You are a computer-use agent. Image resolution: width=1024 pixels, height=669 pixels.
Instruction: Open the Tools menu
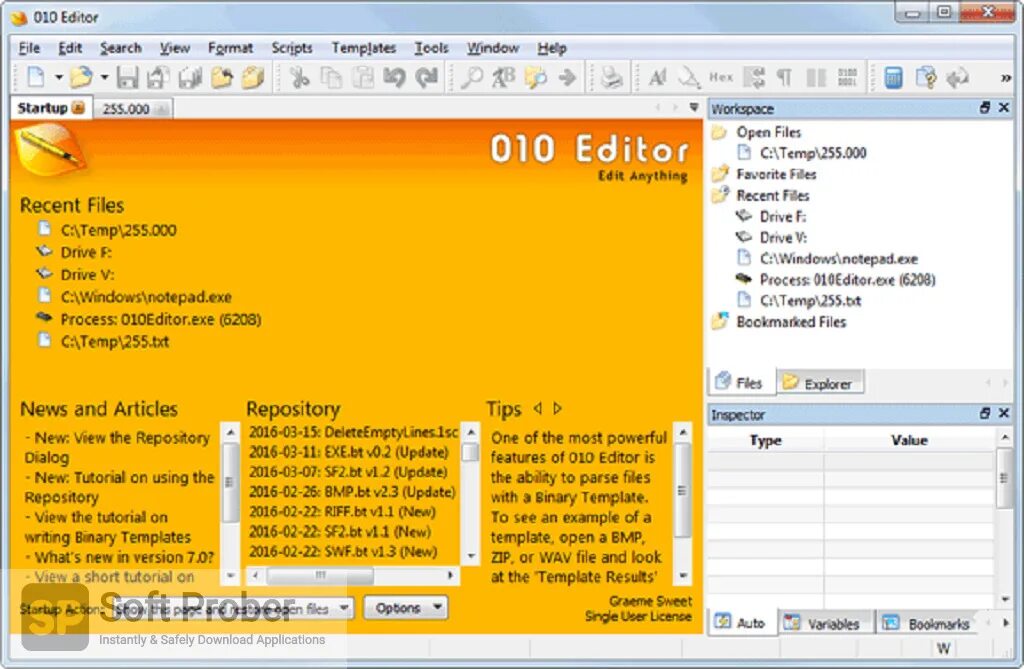coord(432,48)
